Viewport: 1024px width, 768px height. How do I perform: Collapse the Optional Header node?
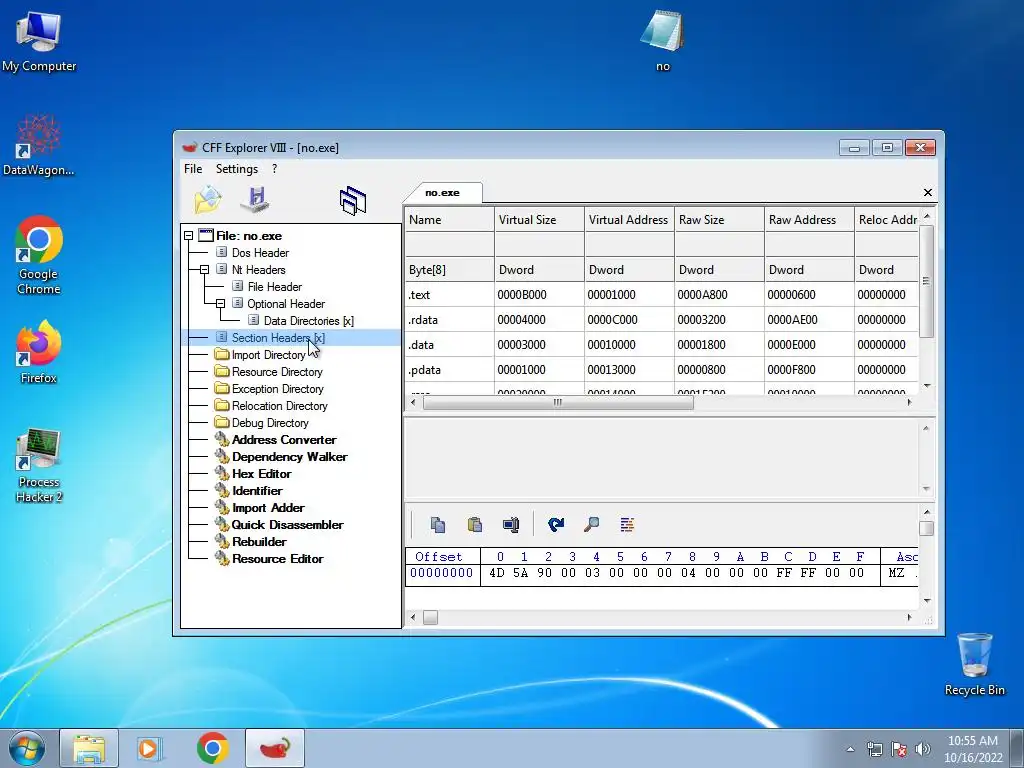click(x=220, y=304)
